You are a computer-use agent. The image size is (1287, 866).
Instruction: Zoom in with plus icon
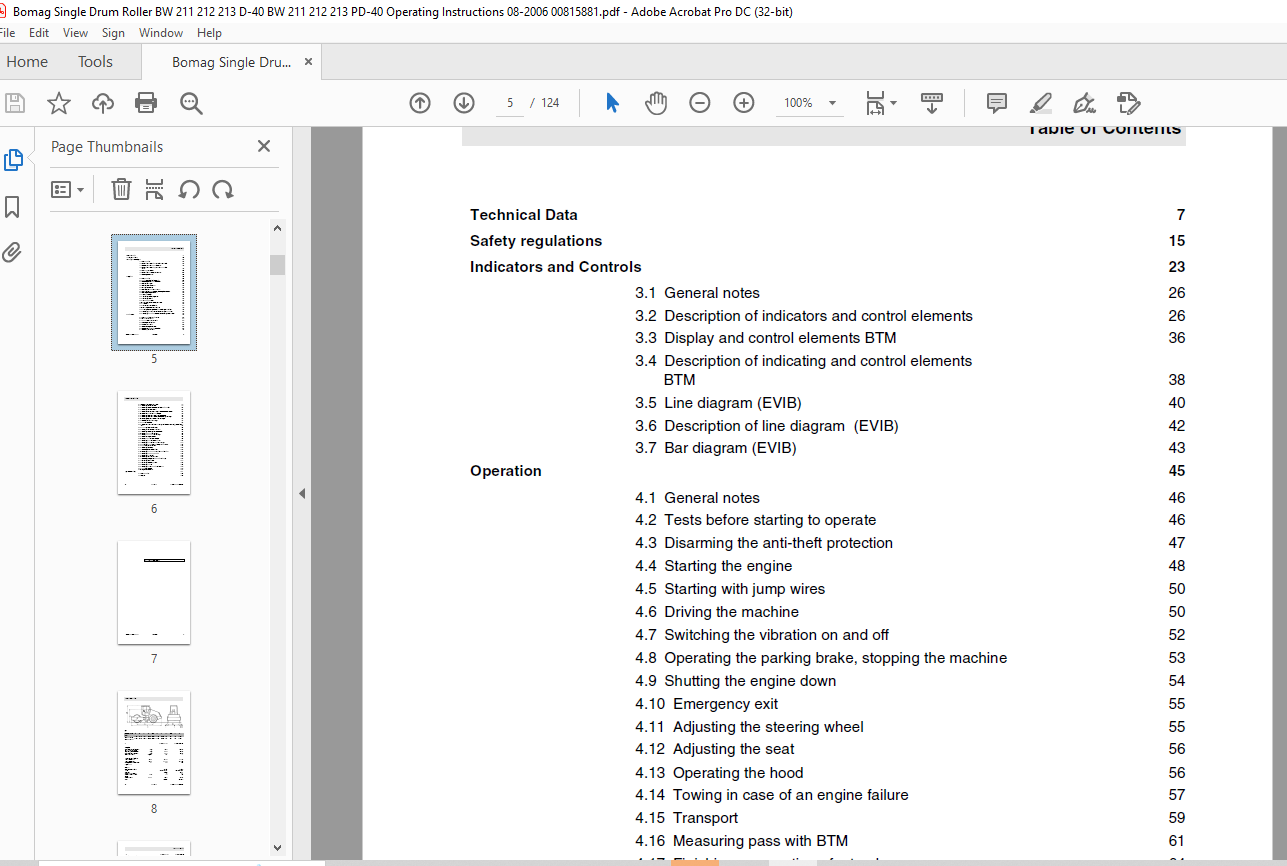[744, 103]
